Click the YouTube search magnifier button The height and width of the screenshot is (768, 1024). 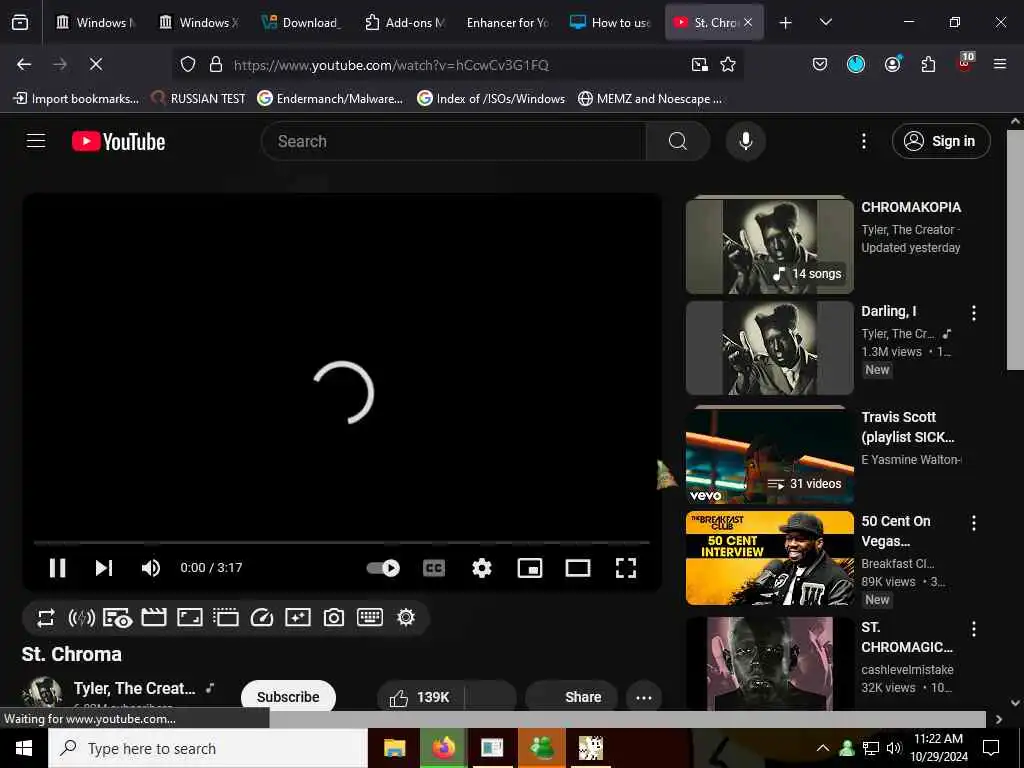pyautogui.click(x=678, y=141)
